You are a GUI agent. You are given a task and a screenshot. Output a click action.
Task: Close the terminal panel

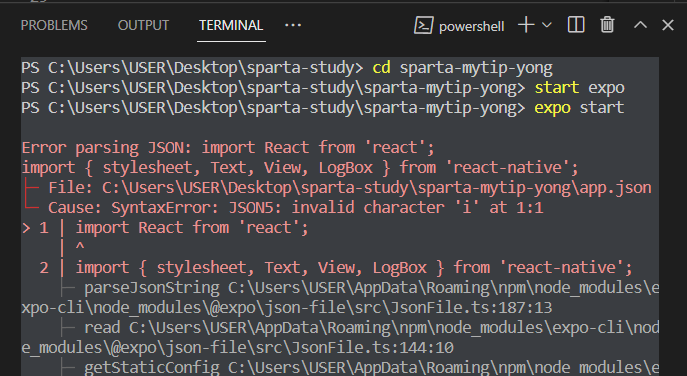coord(668,25)
